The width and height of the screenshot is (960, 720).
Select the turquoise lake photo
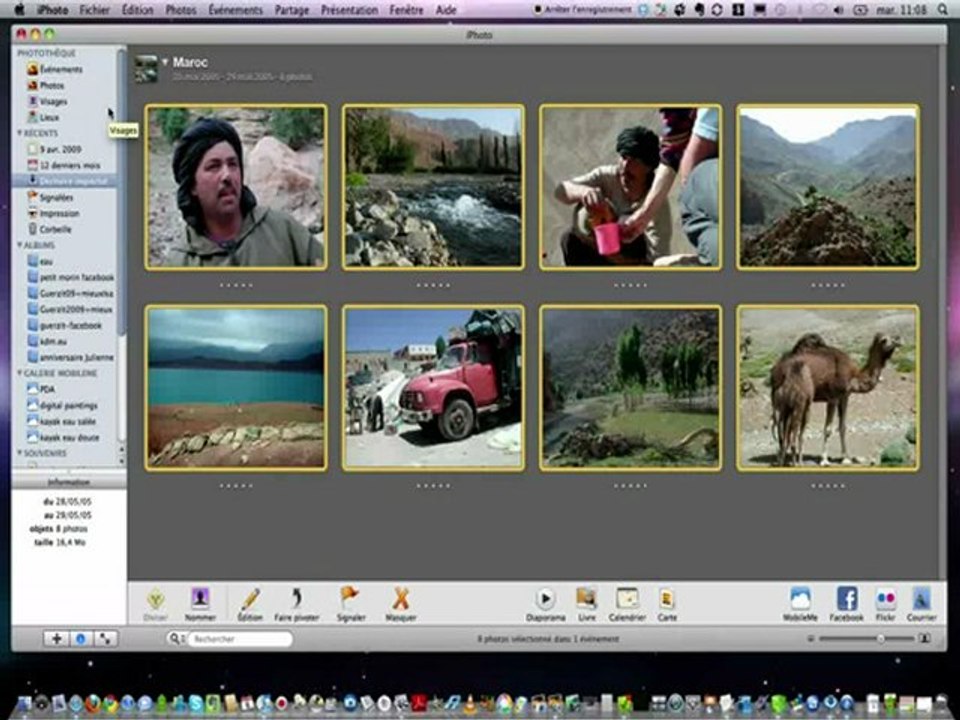tap(236, 388)
